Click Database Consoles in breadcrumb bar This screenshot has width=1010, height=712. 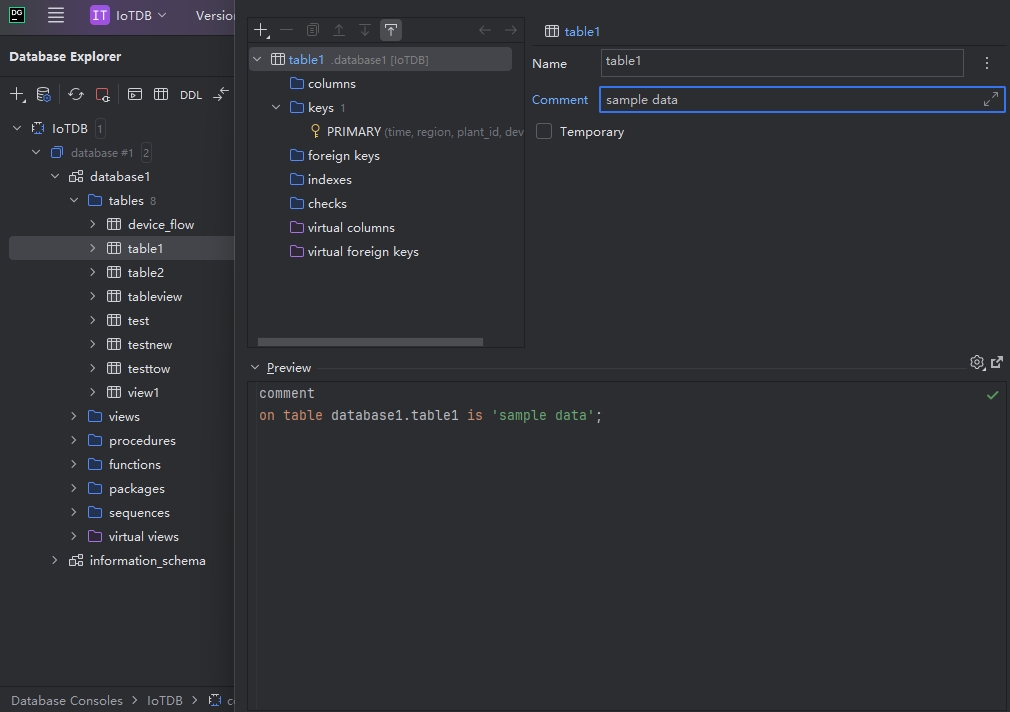click(x=66, y=700)
